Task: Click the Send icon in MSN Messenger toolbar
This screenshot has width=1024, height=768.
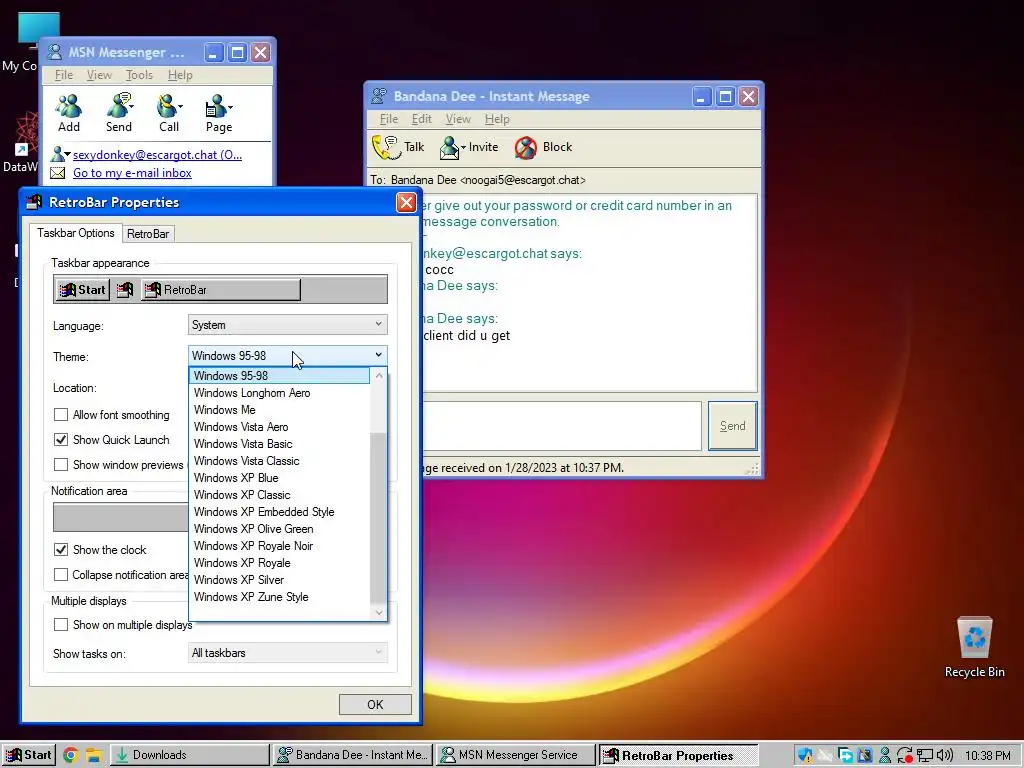Action: (x=119, y=113)
